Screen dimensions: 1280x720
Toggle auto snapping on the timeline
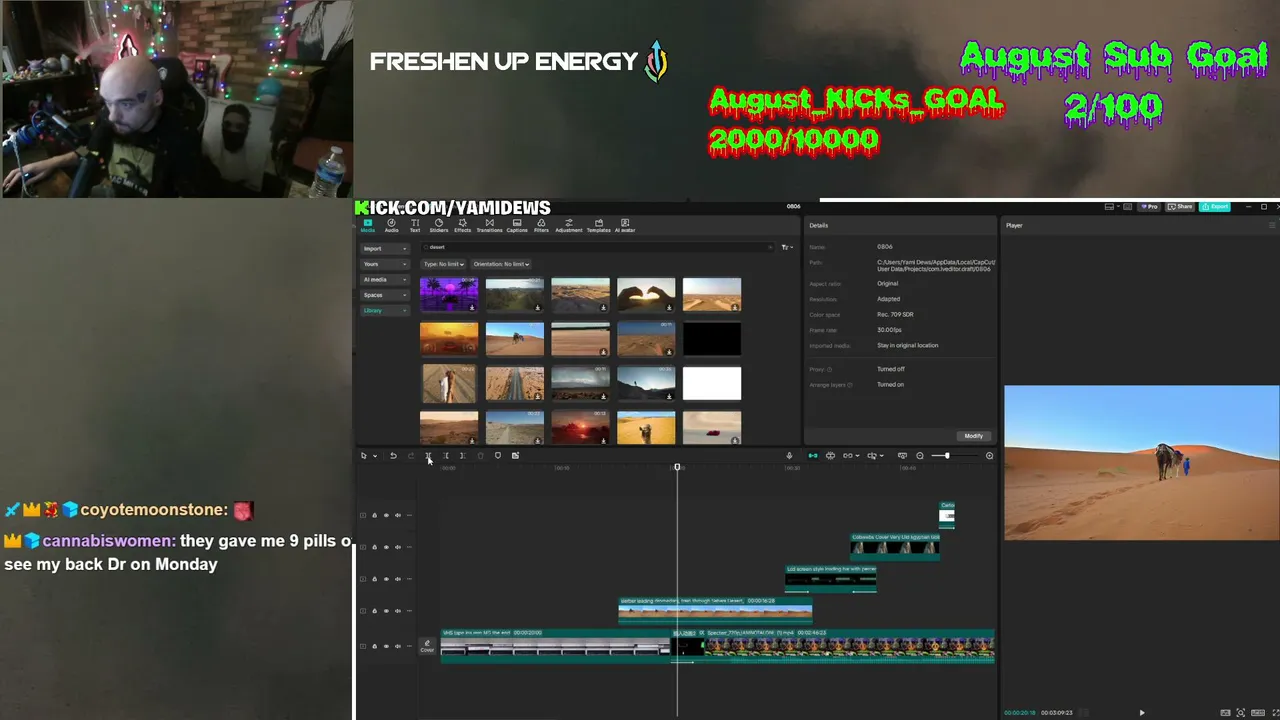[830, 456]
